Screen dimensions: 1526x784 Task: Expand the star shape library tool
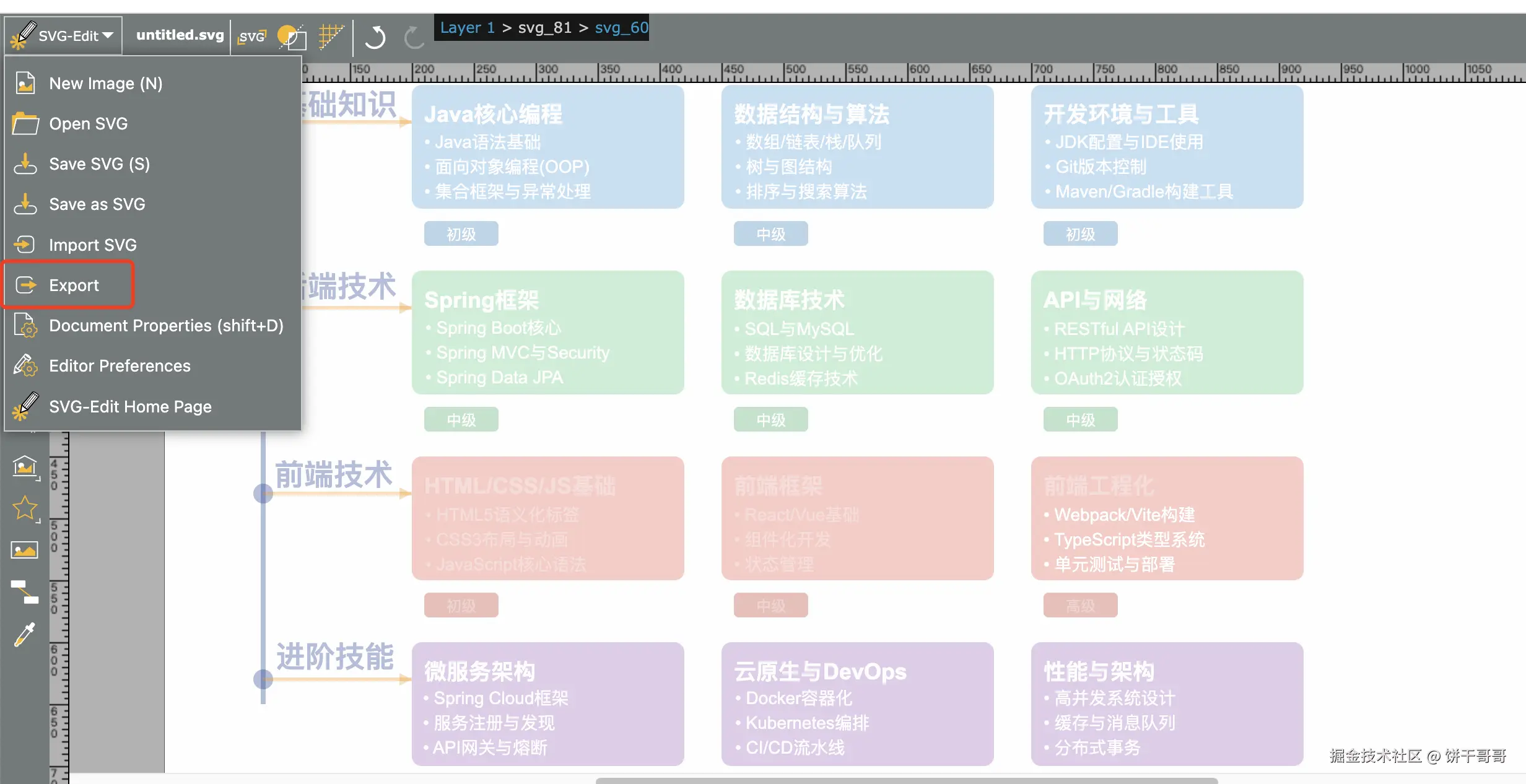coord(25,508)
